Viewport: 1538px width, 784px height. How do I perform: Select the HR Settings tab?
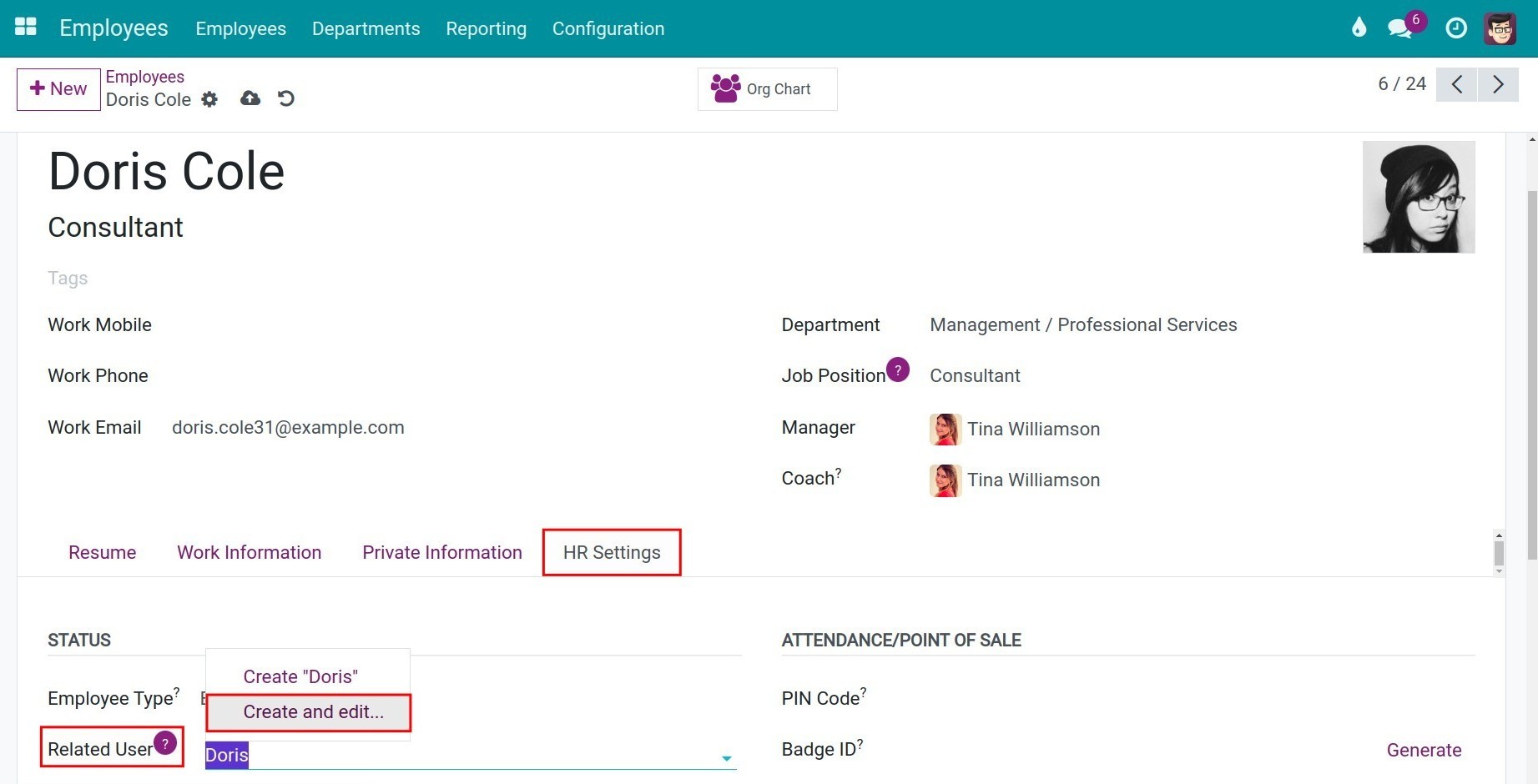pos(612,552)
